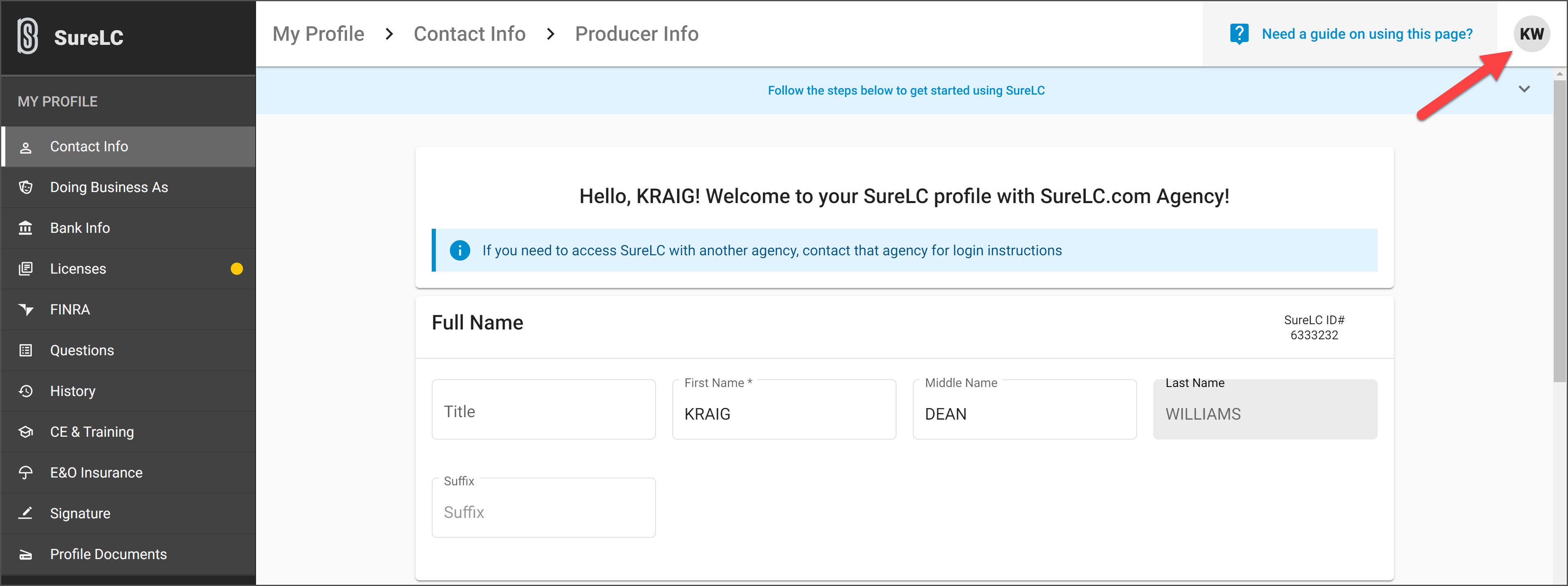The height and width of the screenshot is (586, 1568).
Task: Open the Questions section
Action: pos(128,351)
